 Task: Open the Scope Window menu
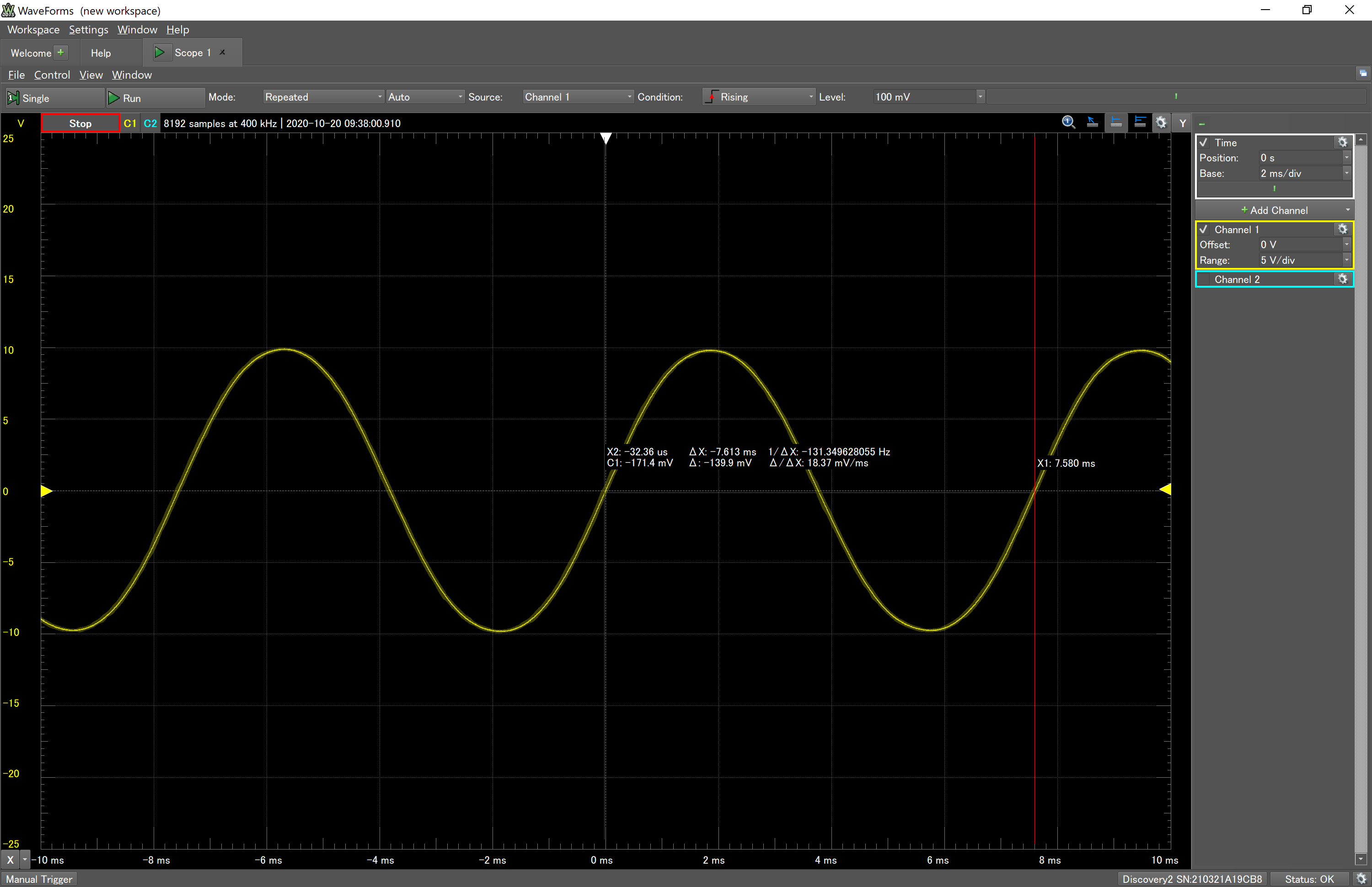click(132, 75)
